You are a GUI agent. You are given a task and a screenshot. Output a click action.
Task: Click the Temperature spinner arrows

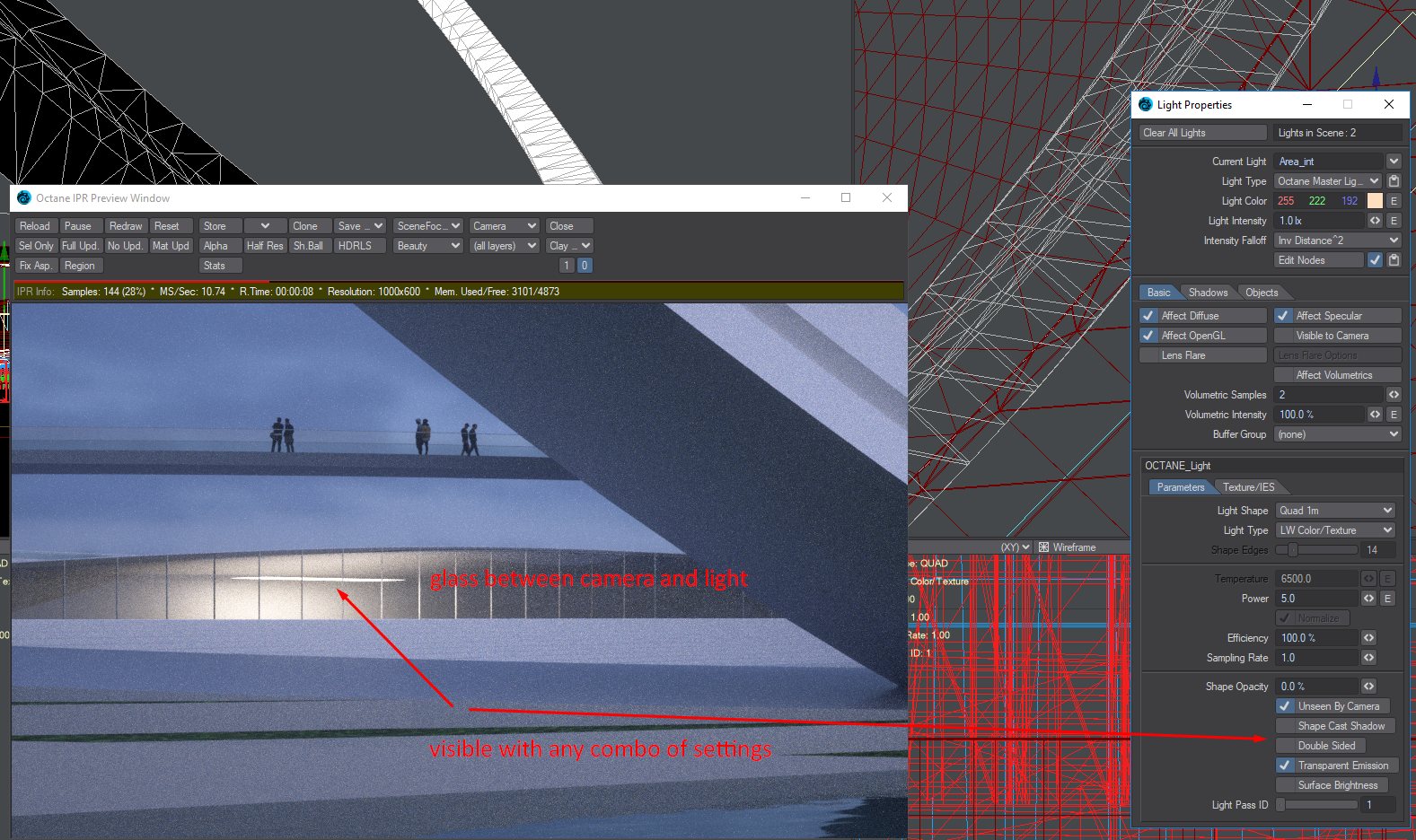coord(1368,579)
